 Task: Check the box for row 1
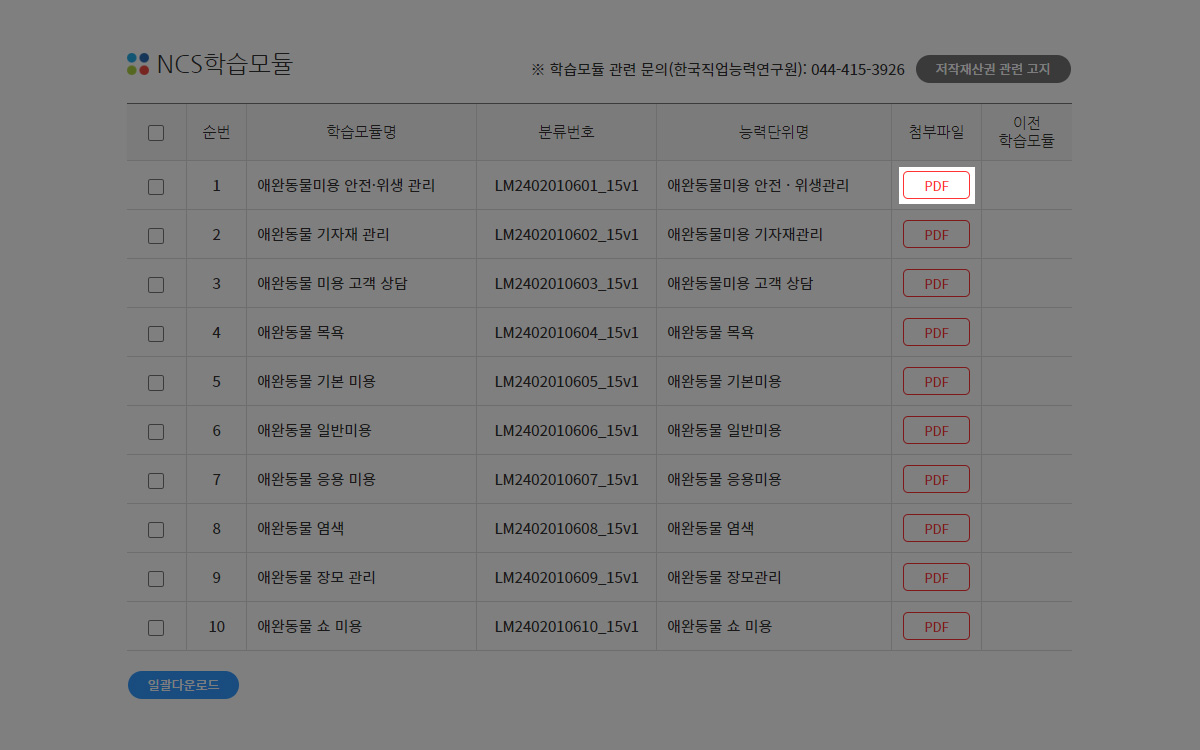coord(156,186)
